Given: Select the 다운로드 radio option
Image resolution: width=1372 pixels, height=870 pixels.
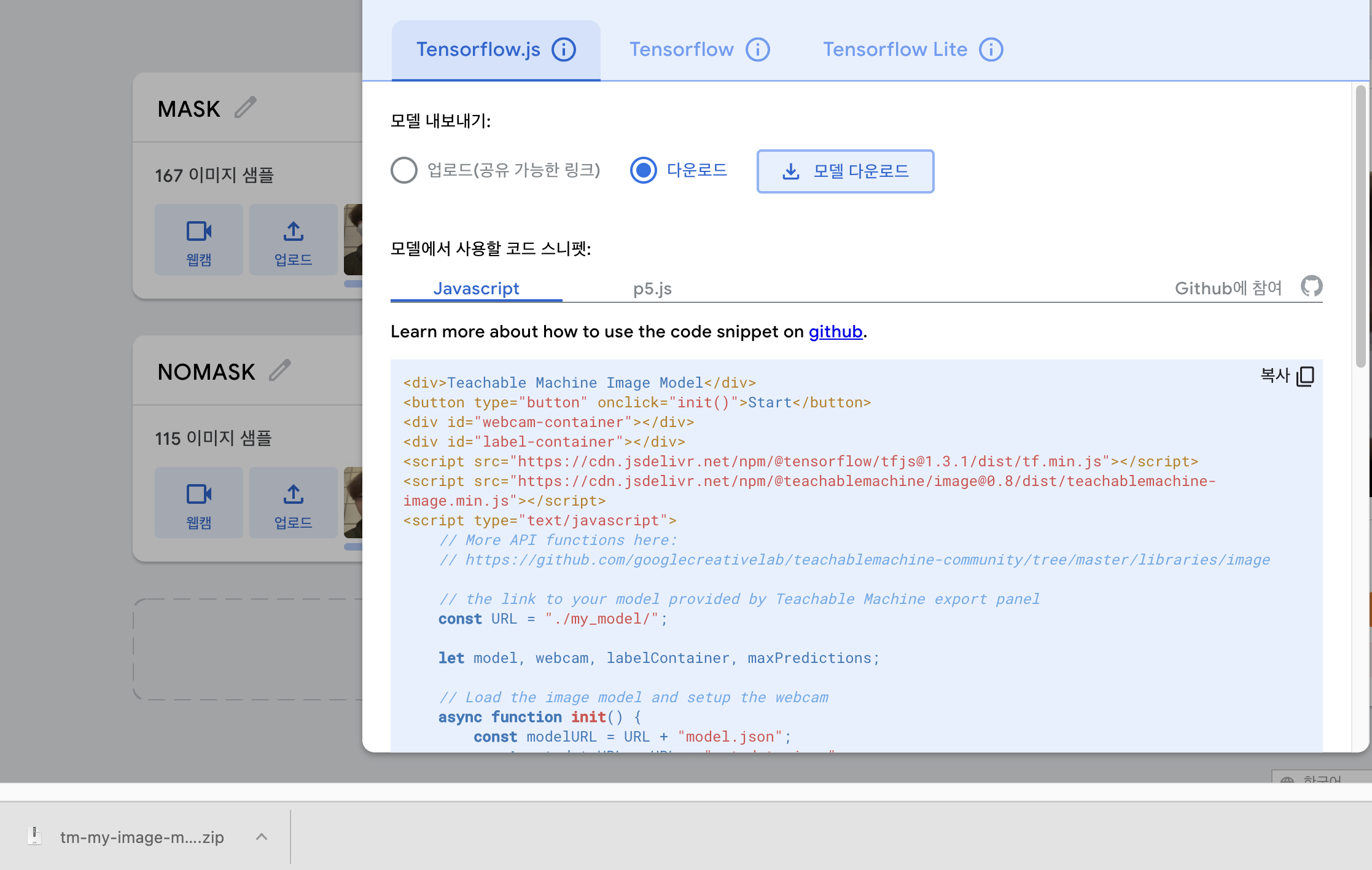Looking at the screenshot, I should 644,170.
